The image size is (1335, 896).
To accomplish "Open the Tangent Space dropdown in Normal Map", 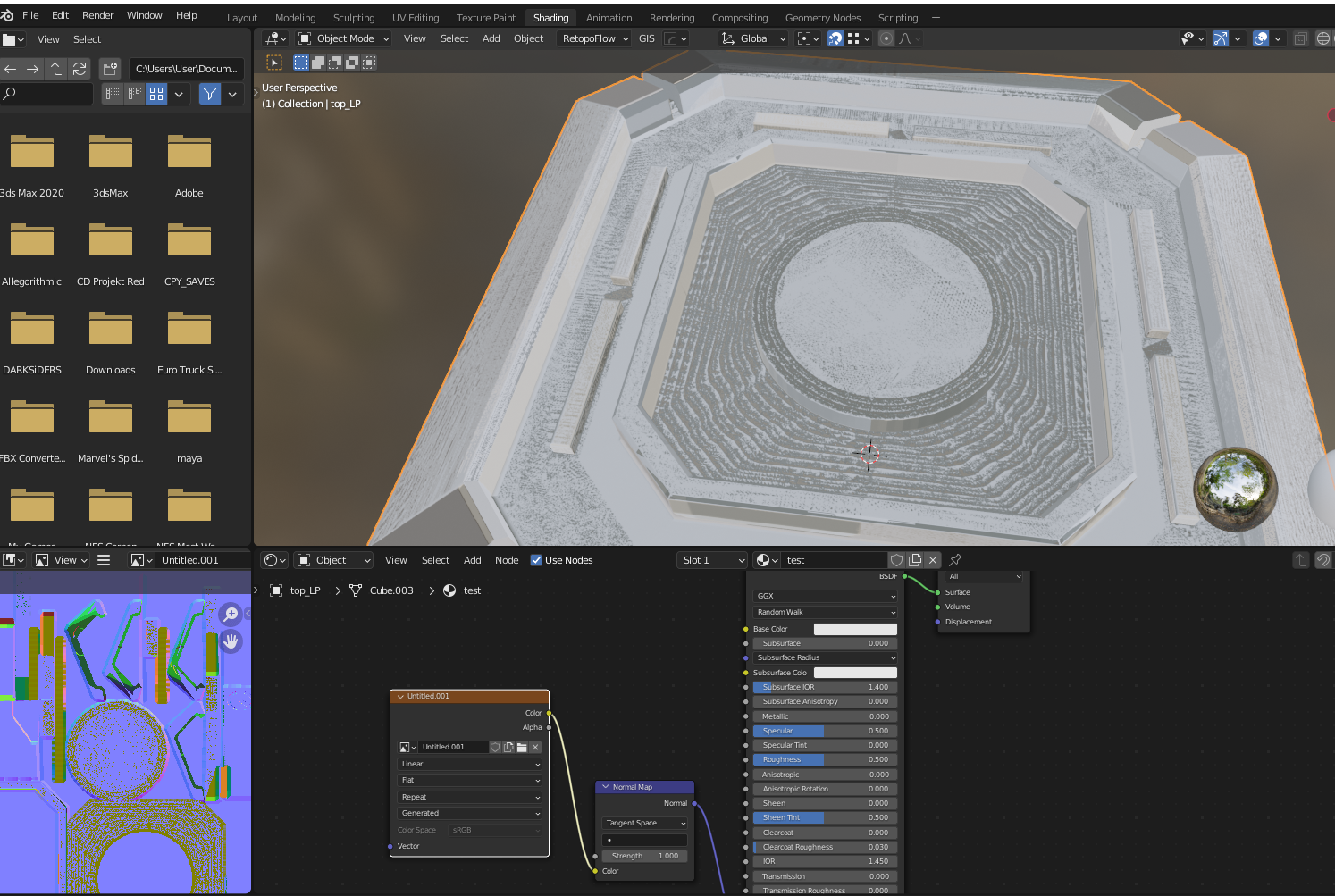I will 645,823.
